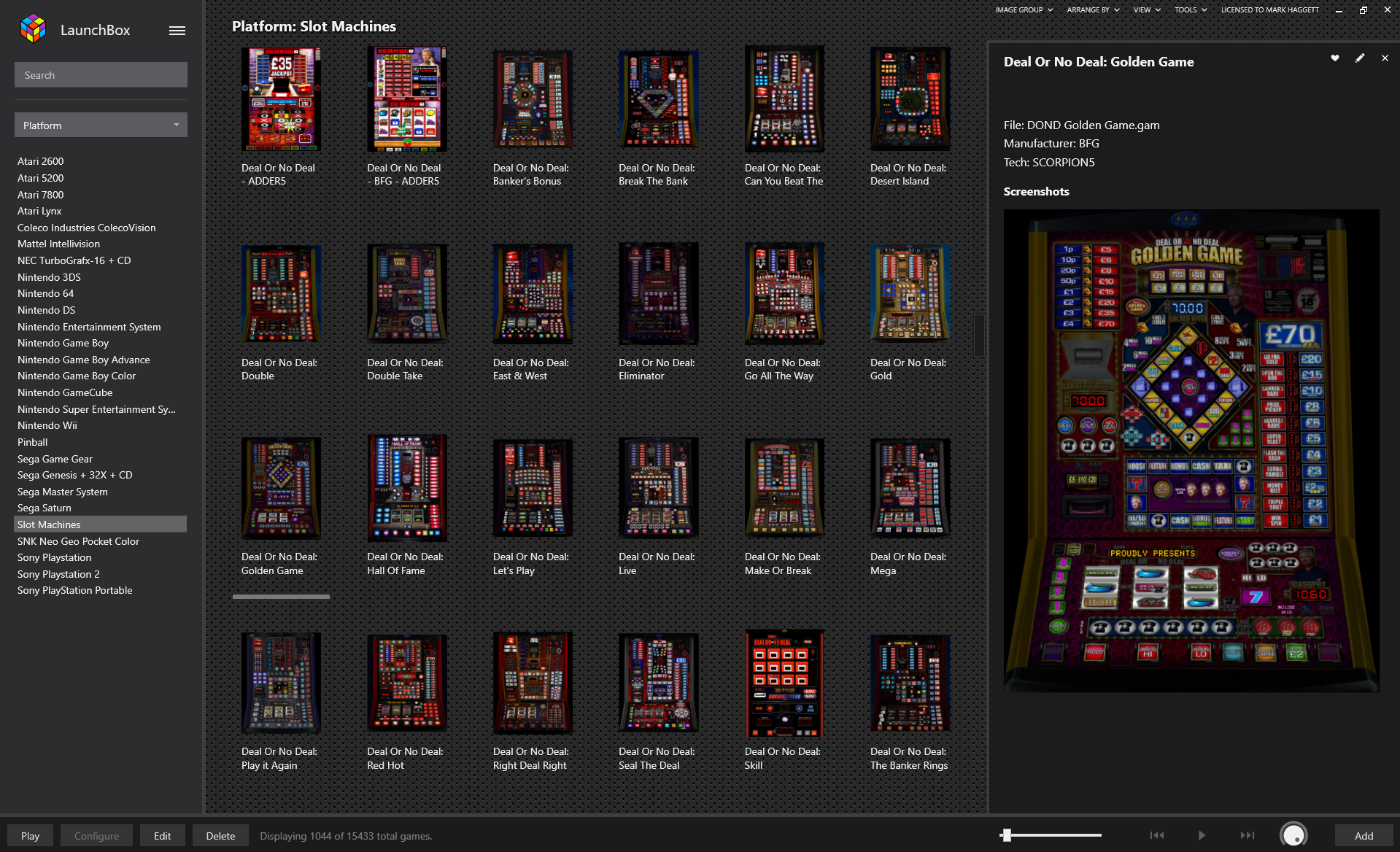Select Seal The Deal game thumbnail
Screen dimensions: 1400x852
pyautogui.click(x=658, y=683)
